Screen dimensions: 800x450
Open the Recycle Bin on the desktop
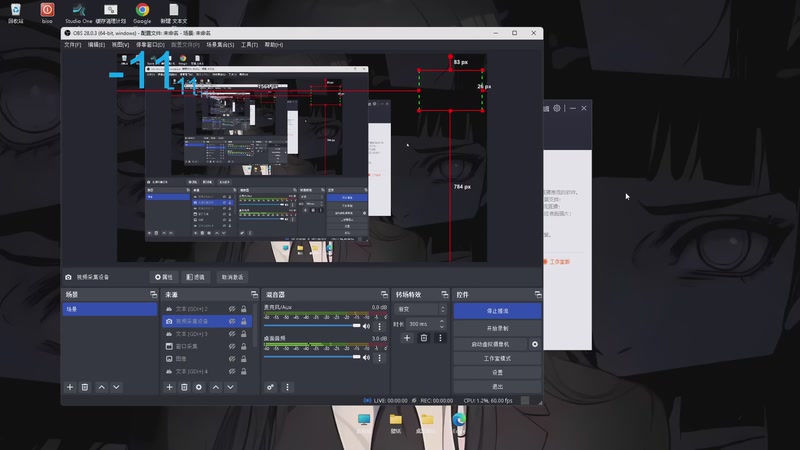click(x=15, y=13)
